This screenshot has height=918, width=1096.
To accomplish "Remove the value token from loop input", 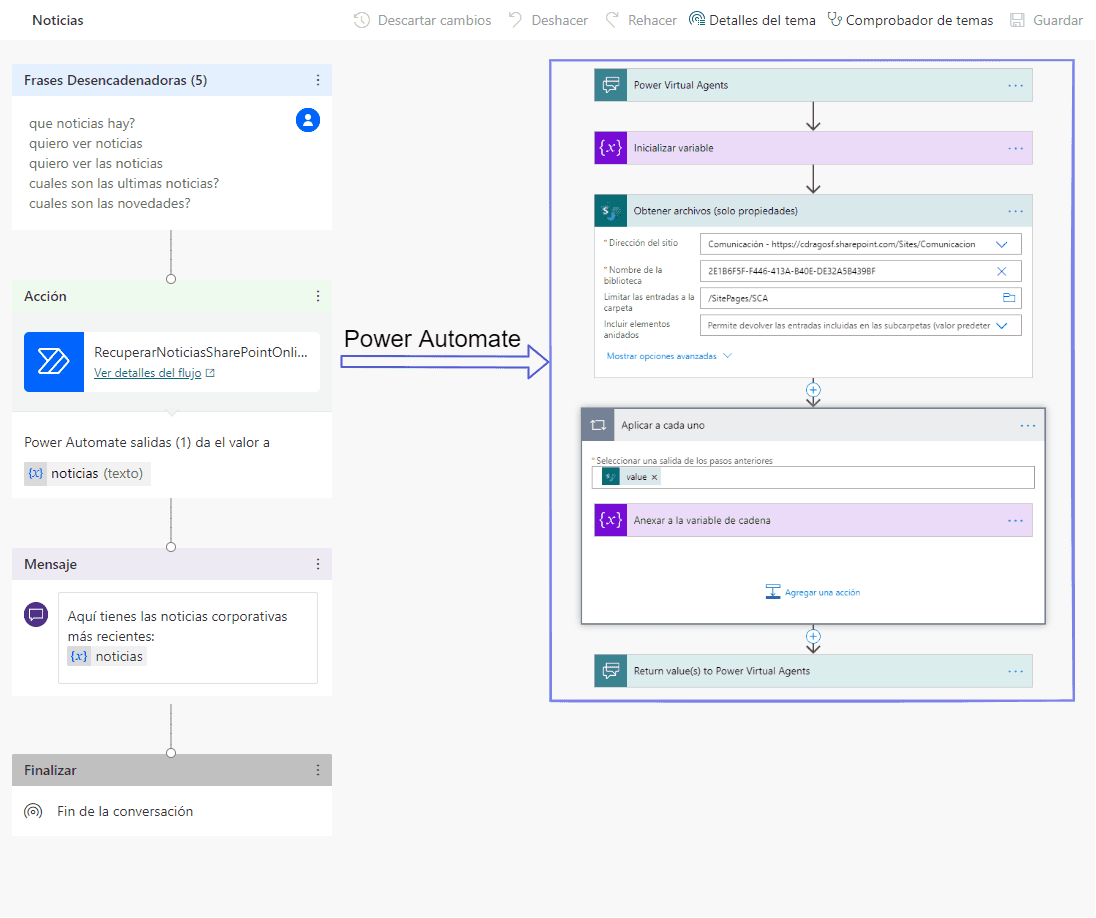I will pyautogui.click(x=654, y=478).
